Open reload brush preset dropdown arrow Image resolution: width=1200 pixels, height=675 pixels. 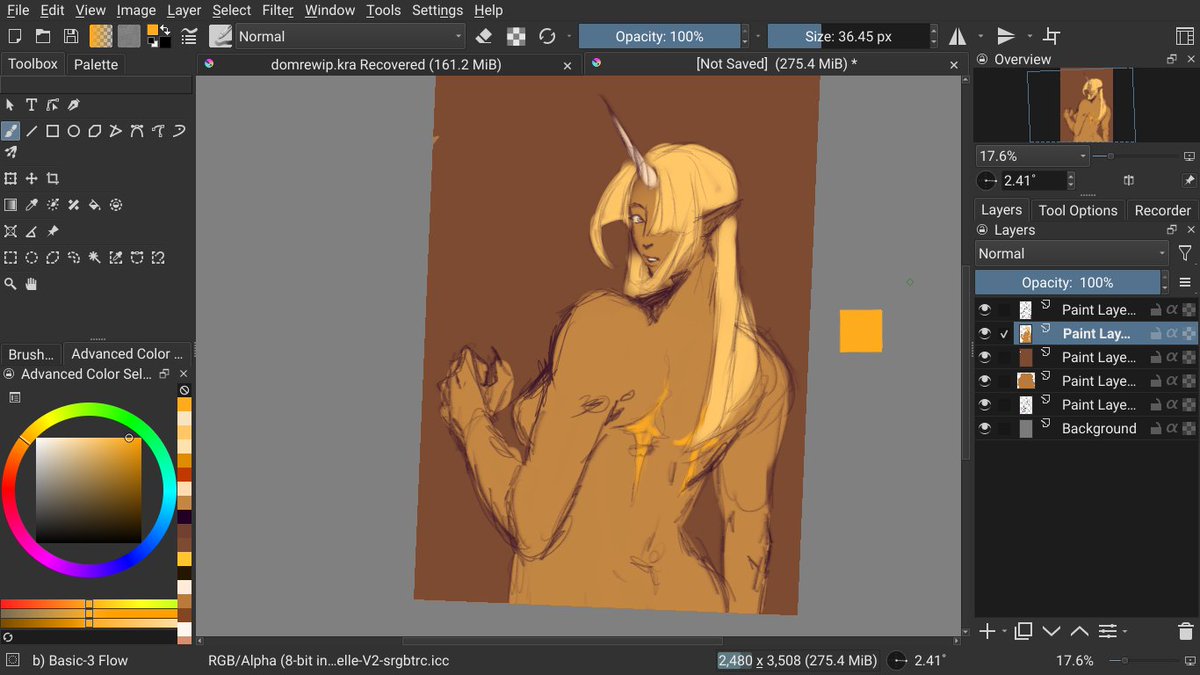[569, 36]
